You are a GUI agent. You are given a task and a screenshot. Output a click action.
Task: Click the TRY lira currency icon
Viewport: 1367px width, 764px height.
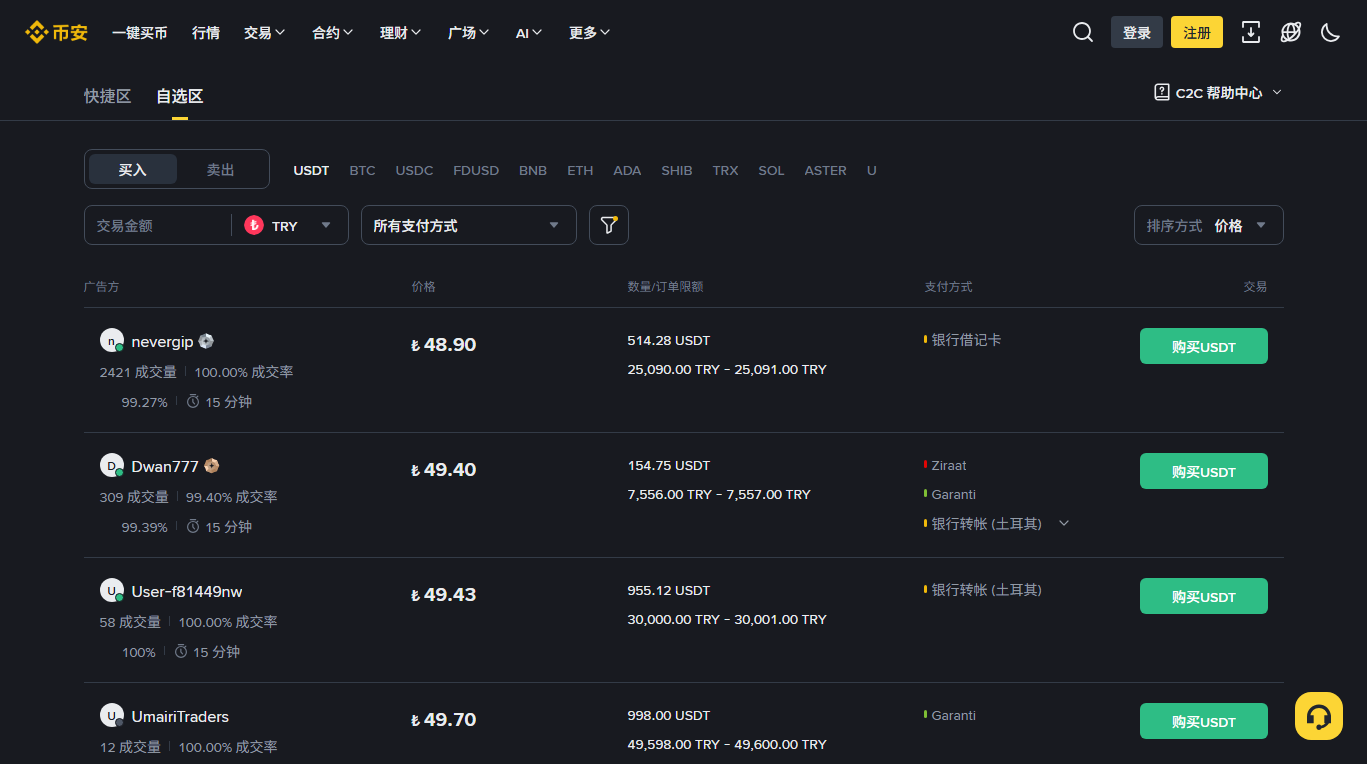pyautogui.click(x=254, y=225)
